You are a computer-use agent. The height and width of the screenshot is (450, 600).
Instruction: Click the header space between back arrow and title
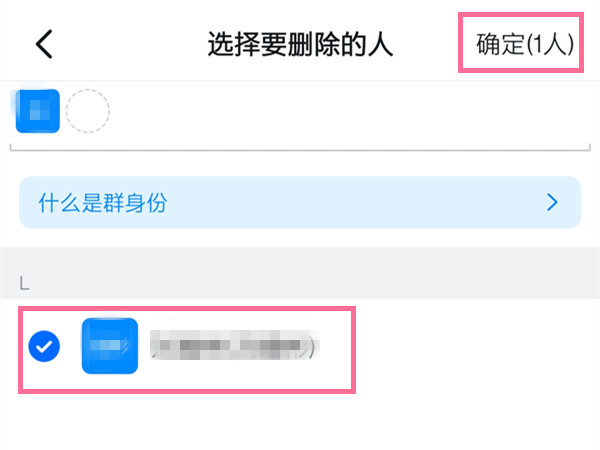point(130,45)
